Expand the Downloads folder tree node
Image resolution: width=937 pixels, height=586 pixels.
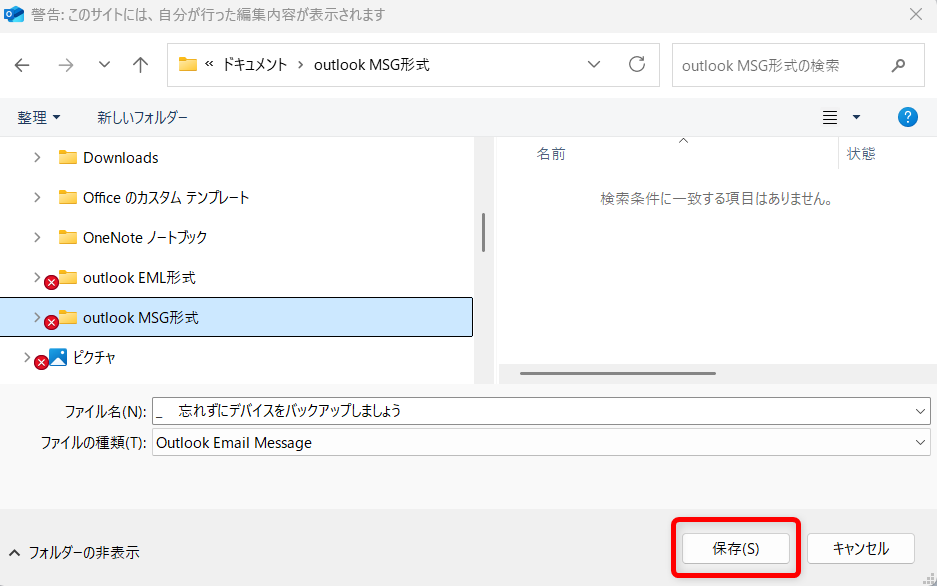point(37,157)
